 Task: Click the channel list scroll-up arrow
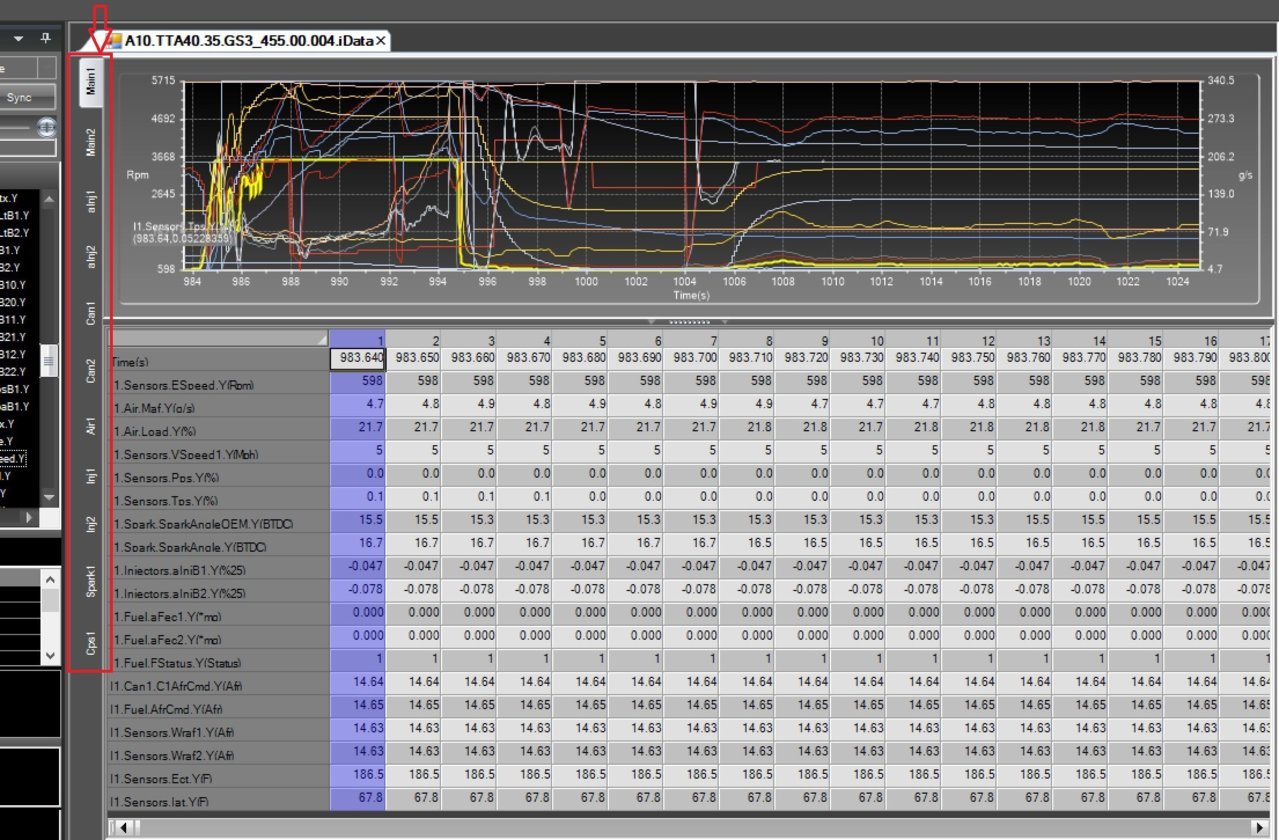(49, 197)
